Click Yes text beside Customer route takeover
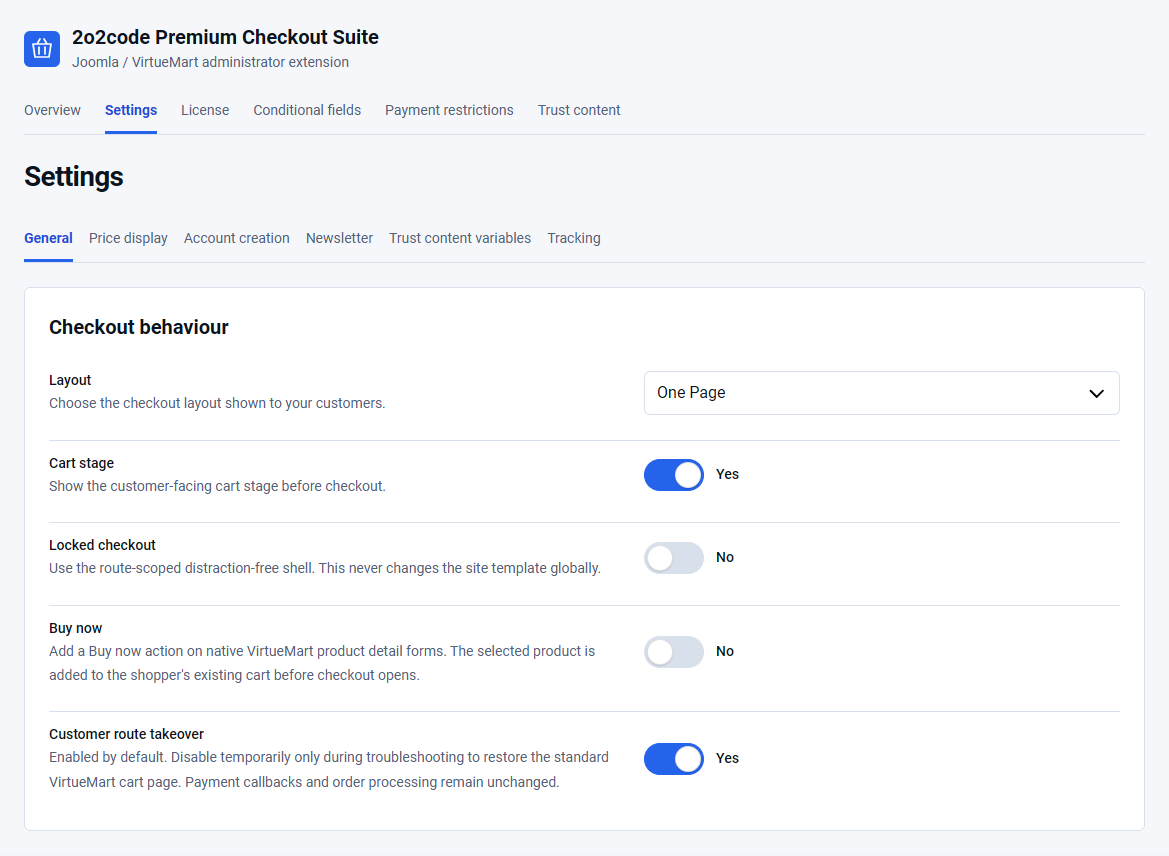Viewport: 1169px width, 856px height. point(727,758)
